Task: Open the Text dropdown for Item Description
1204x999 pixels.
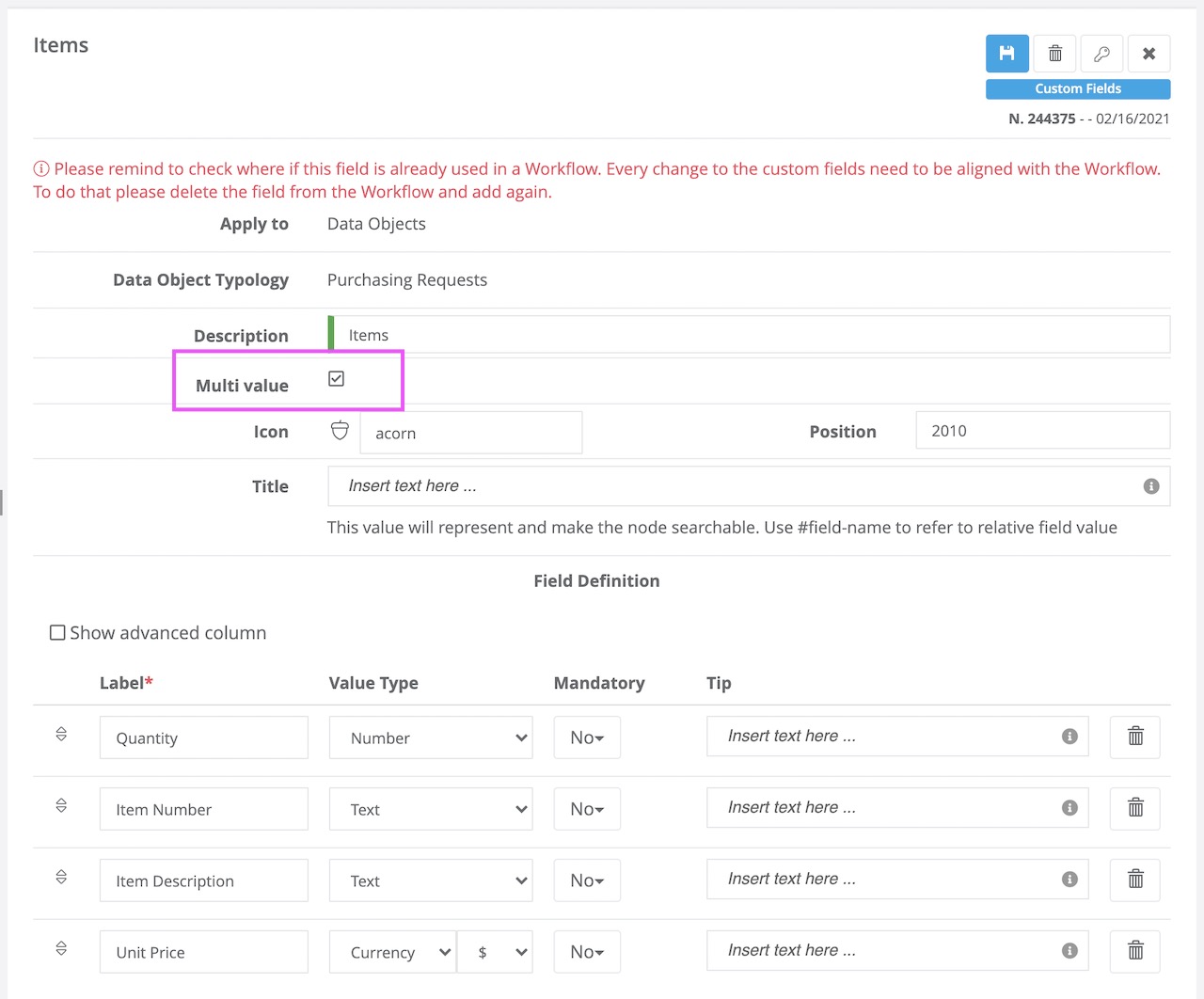Action: coord(430,880)
